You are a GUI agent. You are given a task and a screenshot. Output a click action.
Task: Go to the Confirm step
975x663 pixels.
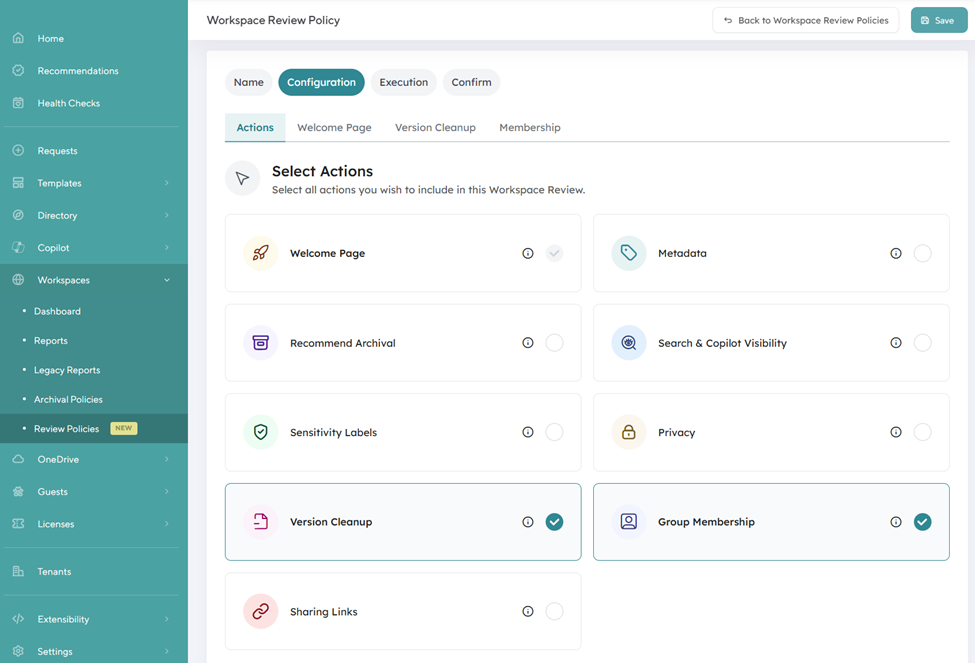[x=471, y=82]
